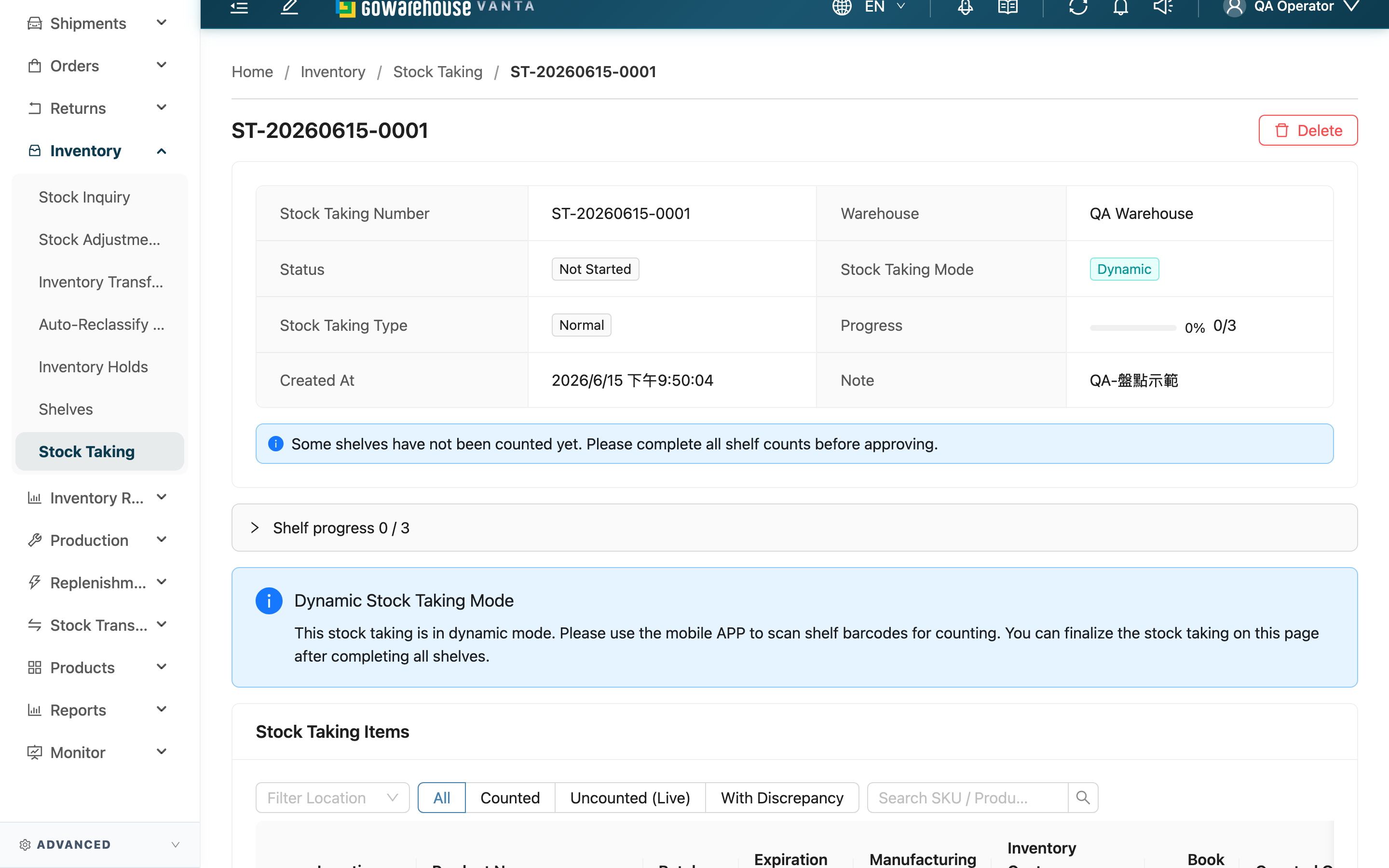1389x868 pixels.
Task: Open the Filter Location dropdown
Action: click(x=332, y=798)
